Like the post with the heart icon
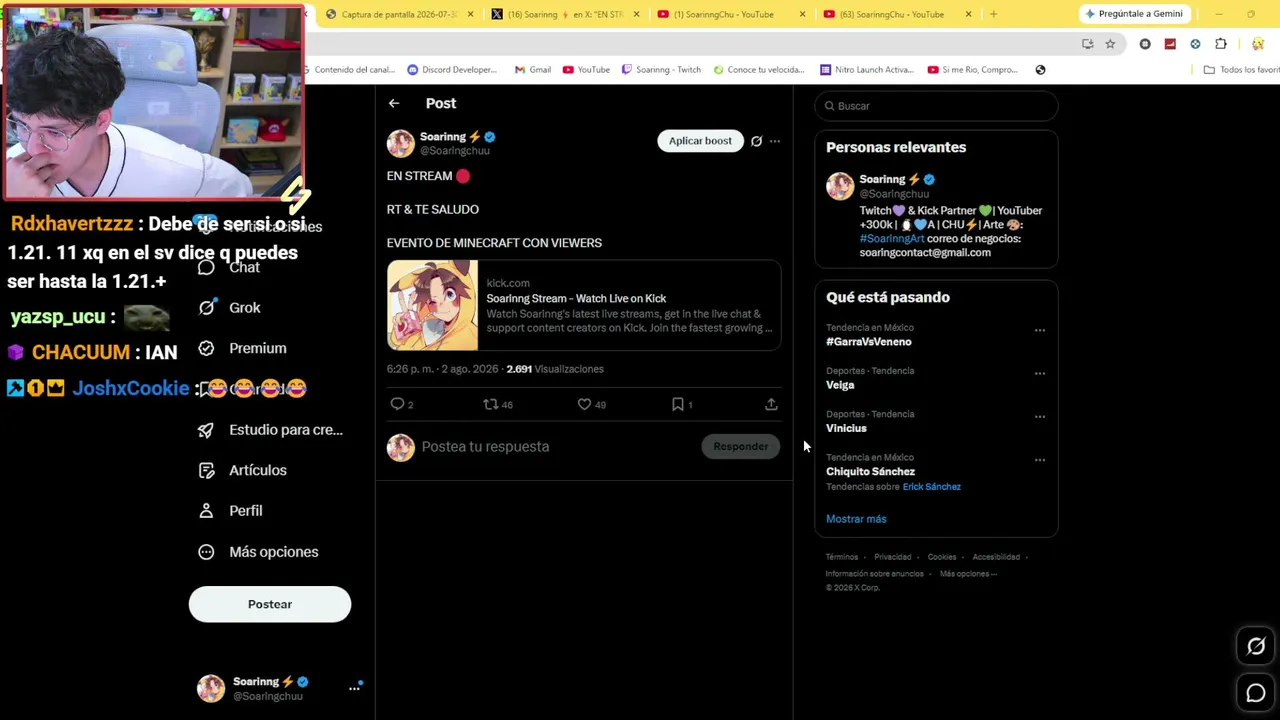1280x720 pixels. pos(584,404)
